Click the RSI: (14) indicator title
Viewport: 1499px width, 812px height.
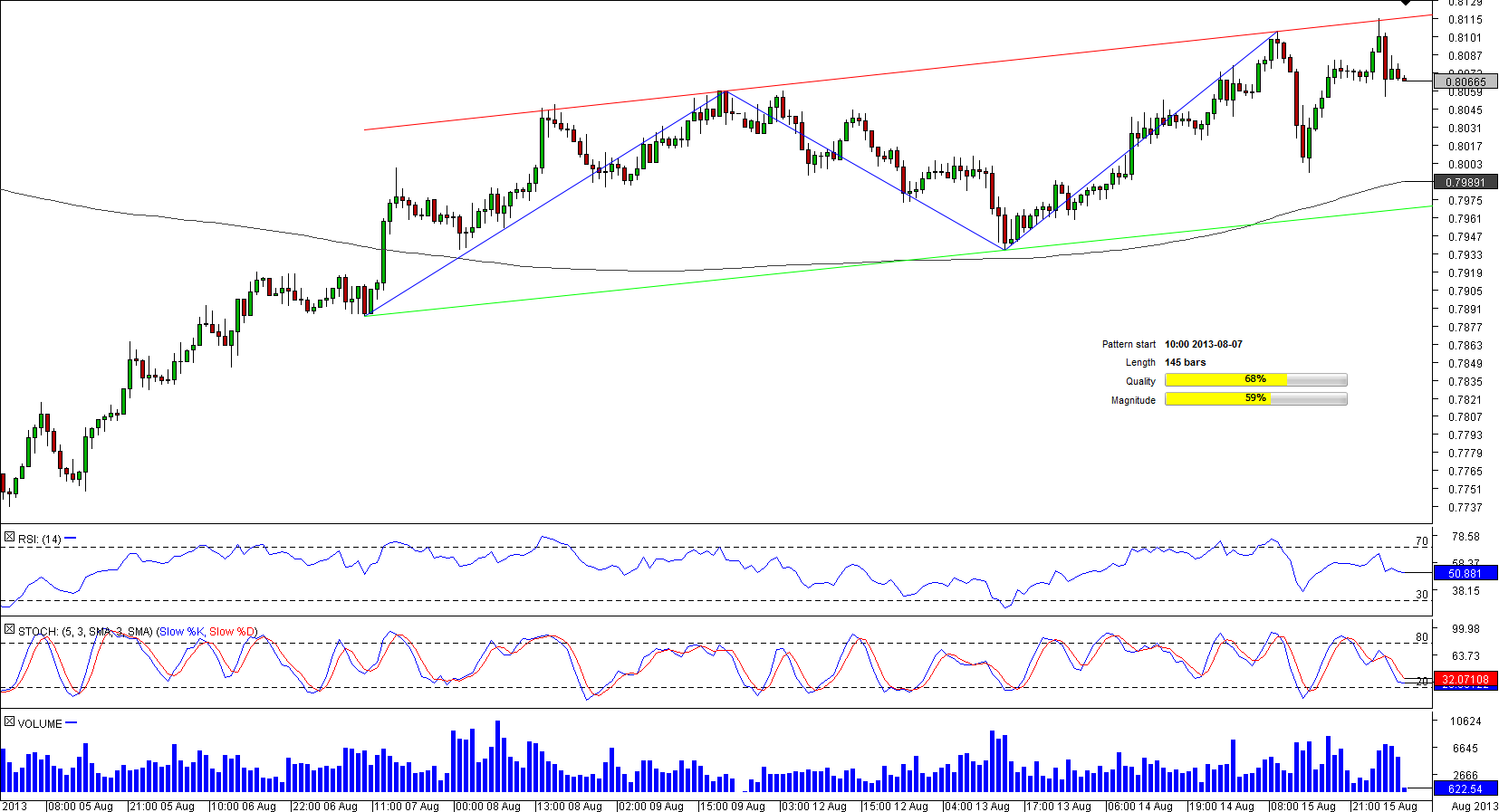click(x=40, y=540)
